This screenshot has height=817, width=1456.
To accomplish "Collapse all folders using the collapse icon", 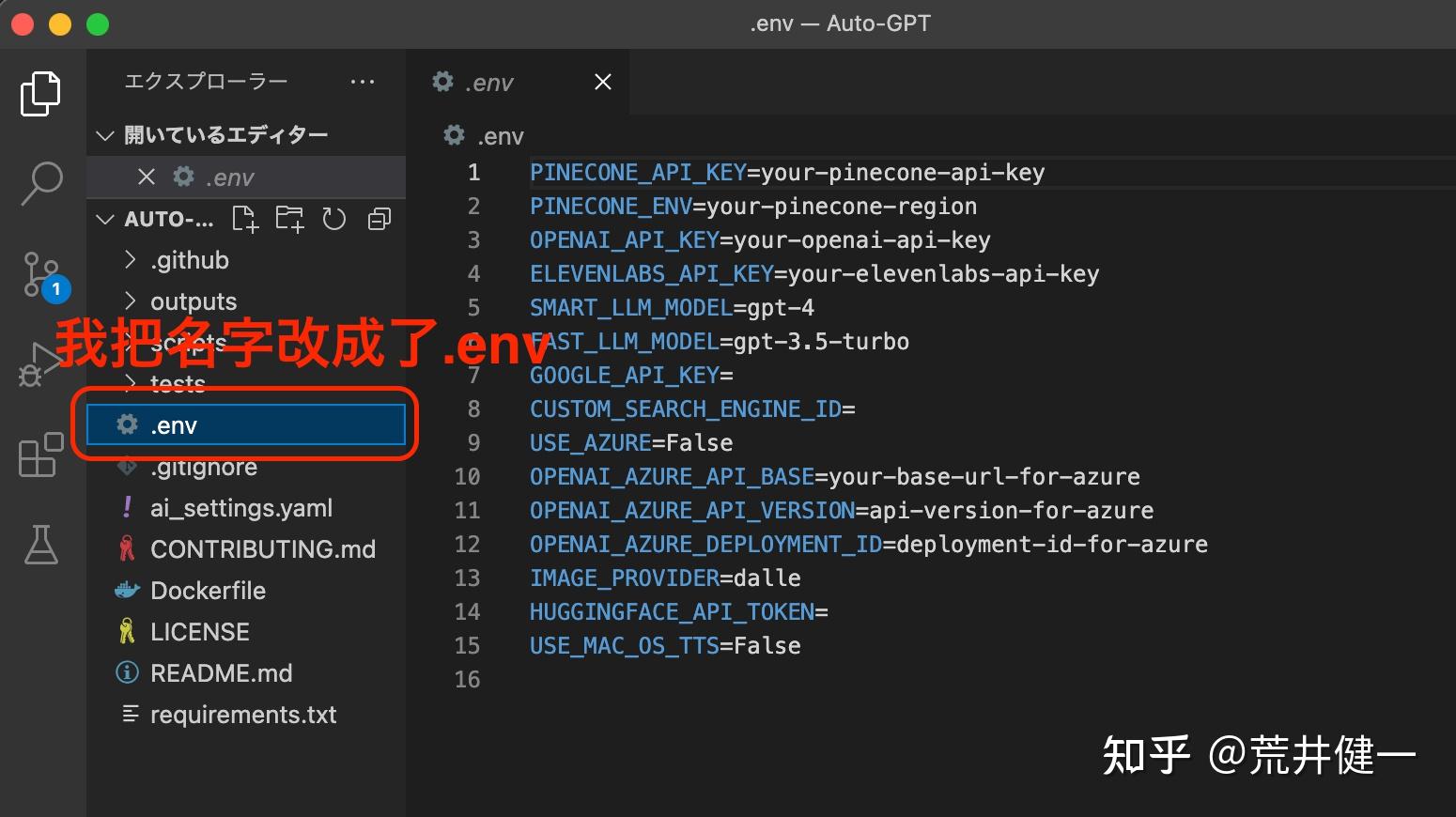I will click(x=379, y=219).
